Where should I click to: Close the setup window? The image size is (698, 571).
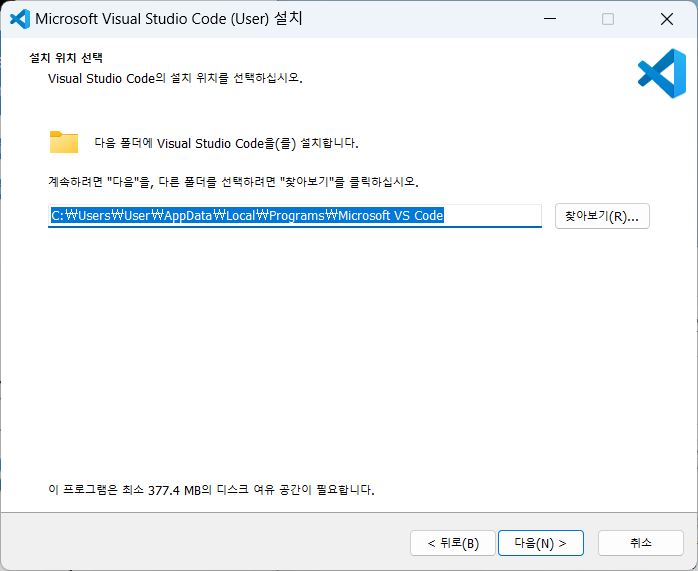click(667, 19)
